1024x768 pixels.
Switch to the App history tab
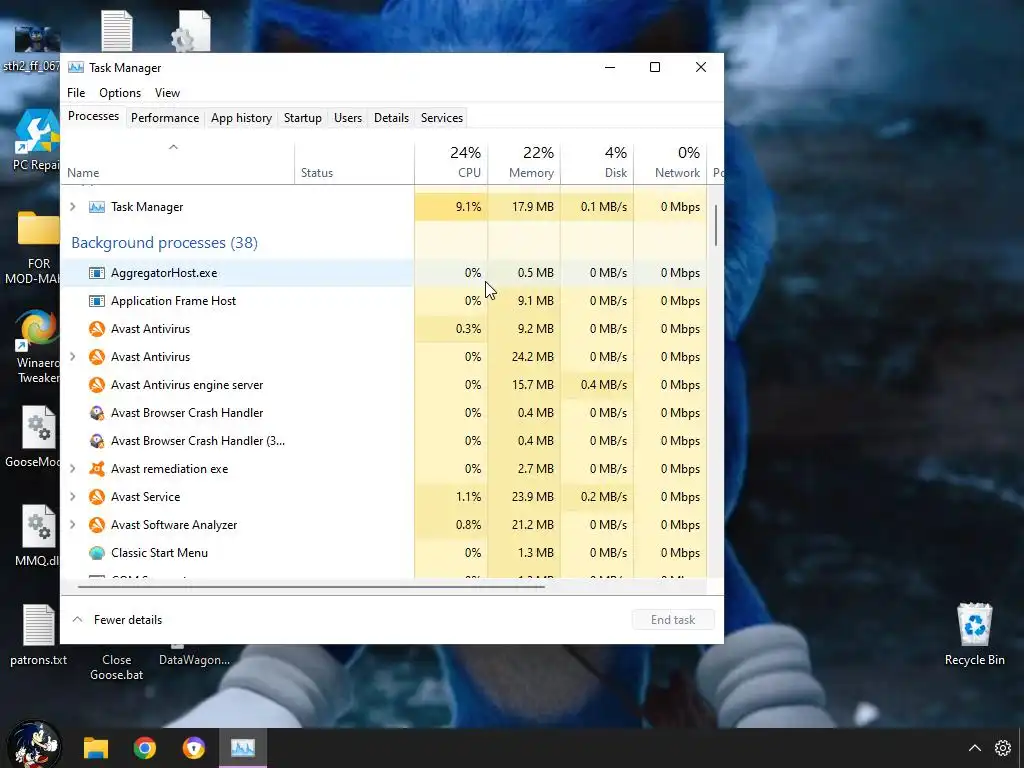241,118
